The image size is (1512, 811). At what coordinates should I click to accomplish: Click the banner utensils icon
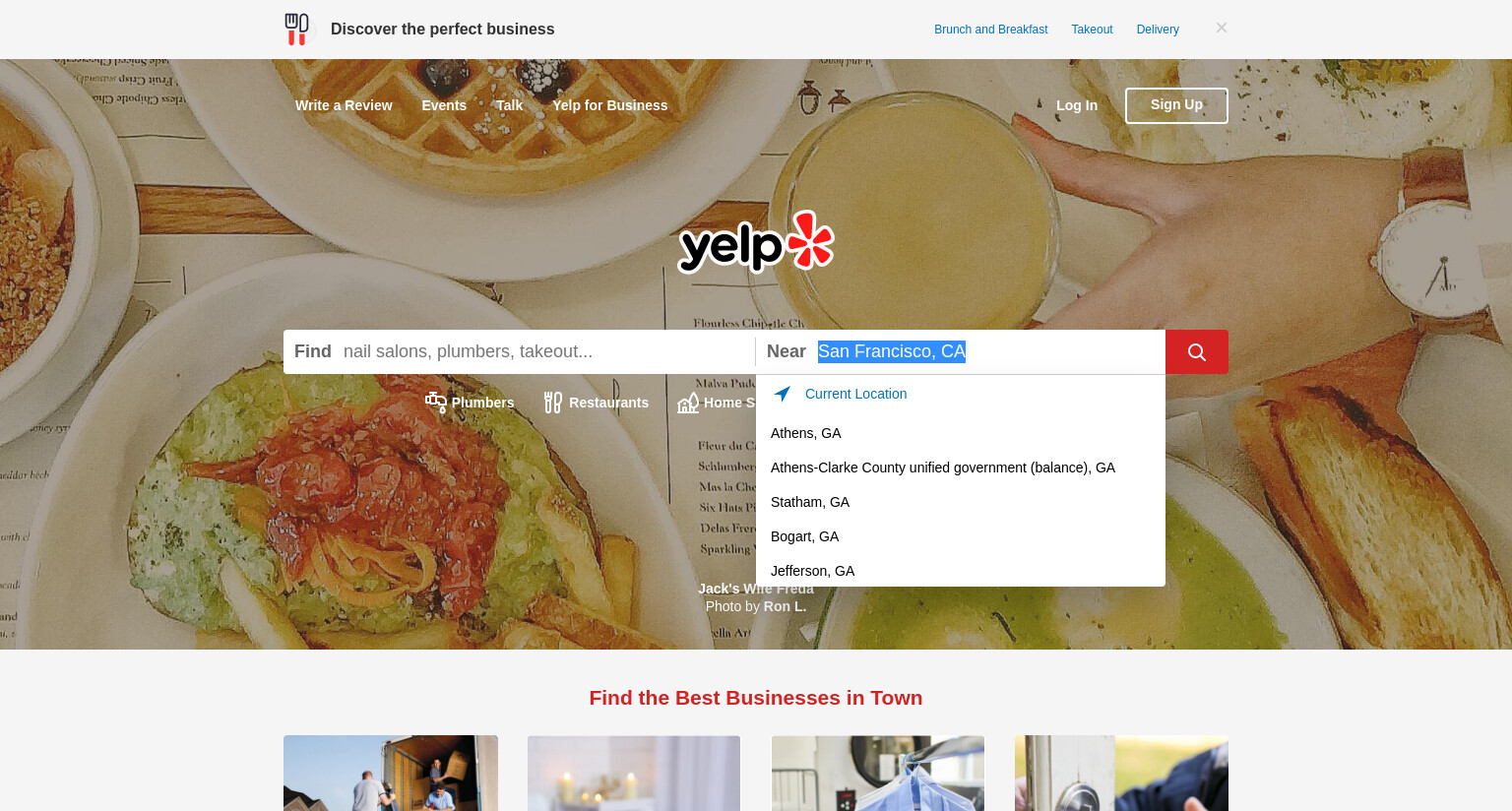[x=296, y=30]
